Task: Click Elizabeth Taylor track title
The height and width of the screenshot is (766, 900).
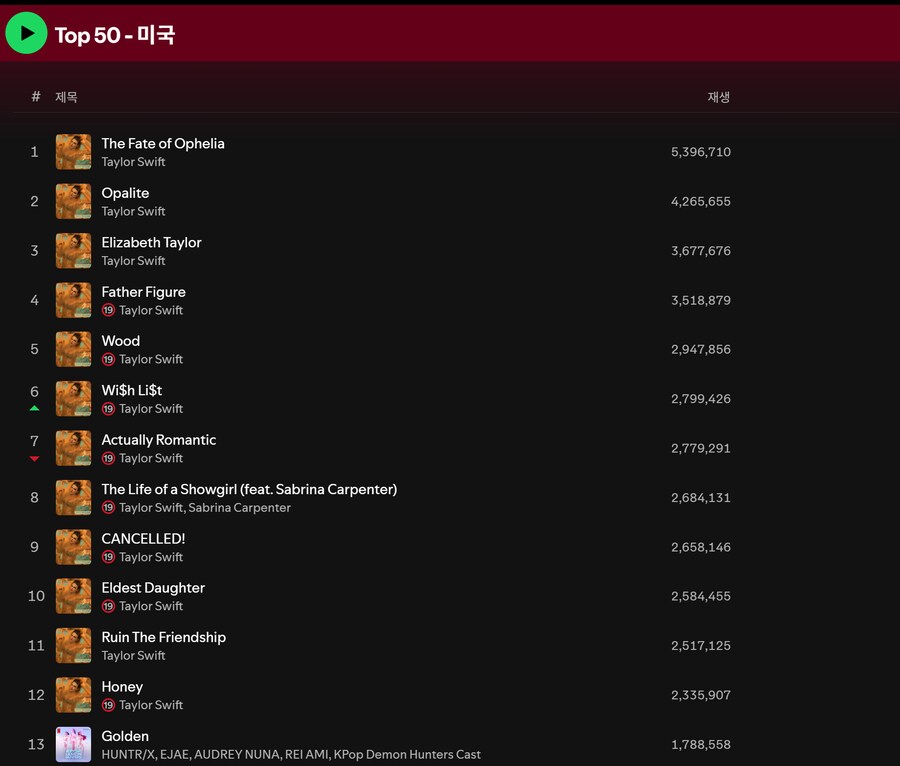Action: pyautogui.click(x=151, y=242)
